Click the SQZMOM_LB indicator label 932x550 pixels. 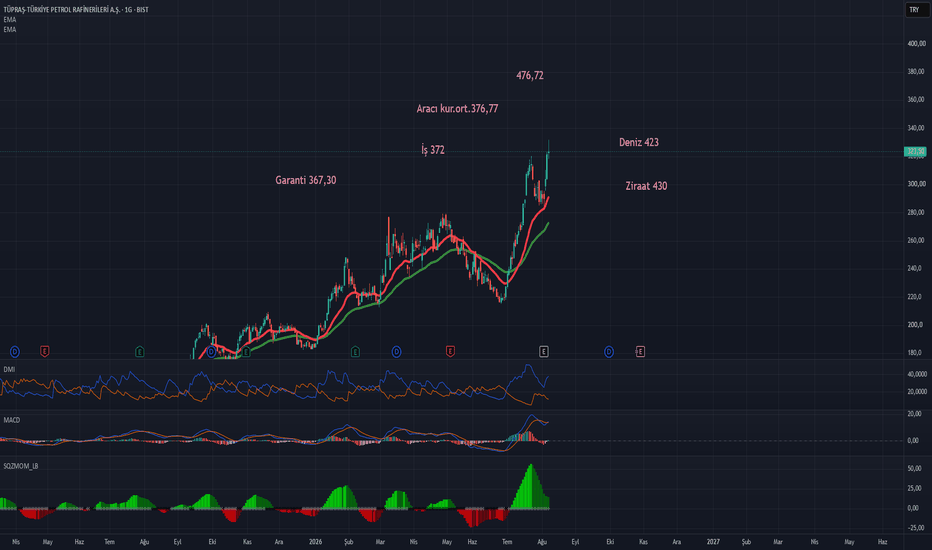[x=21, y=466]
